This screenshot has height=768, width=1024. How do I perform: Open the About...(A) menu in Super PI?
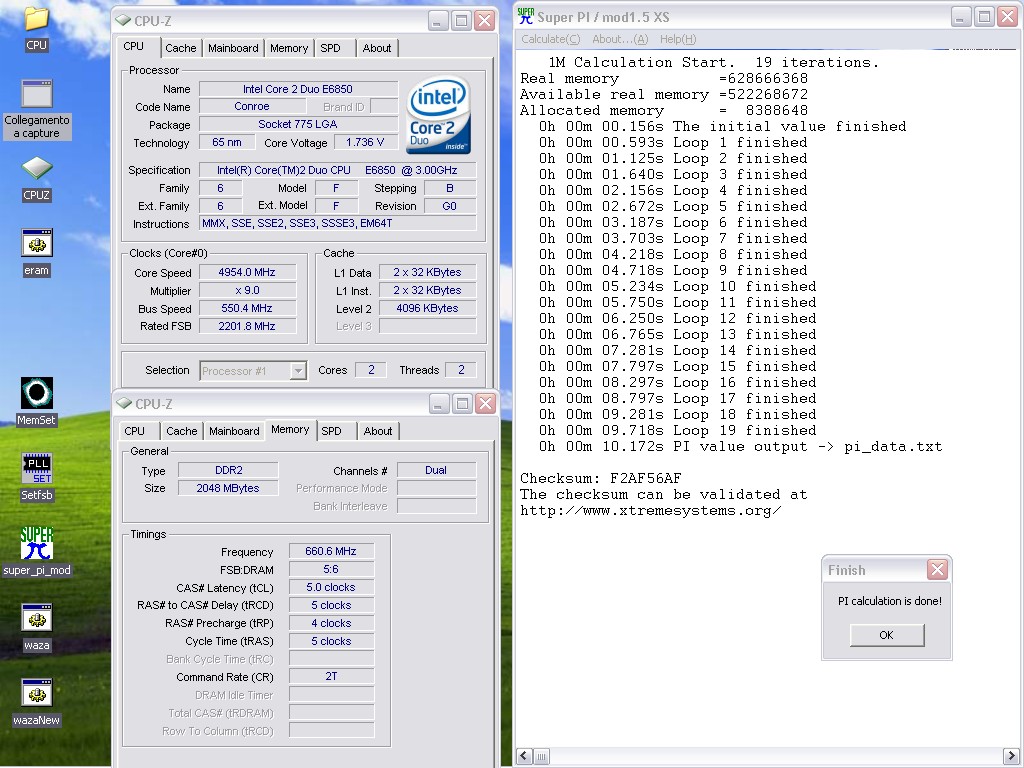click(620, 39)
